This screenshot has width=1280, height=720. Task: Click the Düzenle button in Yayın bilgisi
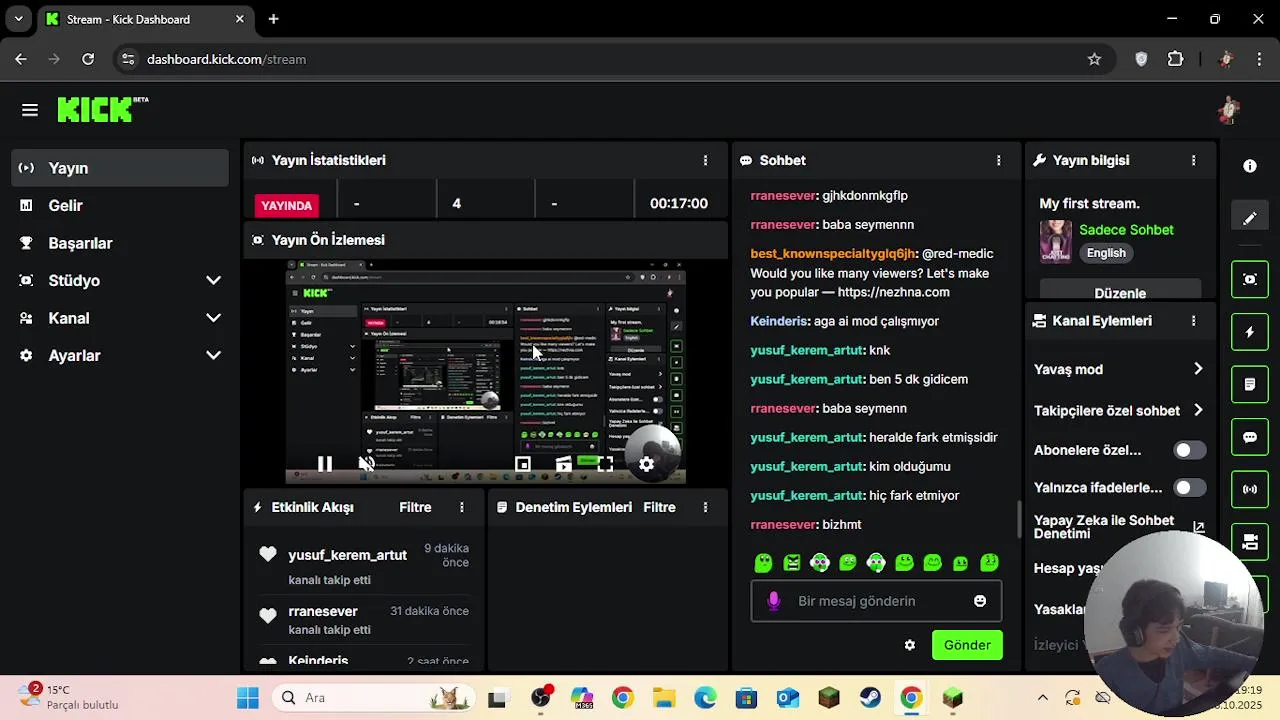coord(1120,291)
